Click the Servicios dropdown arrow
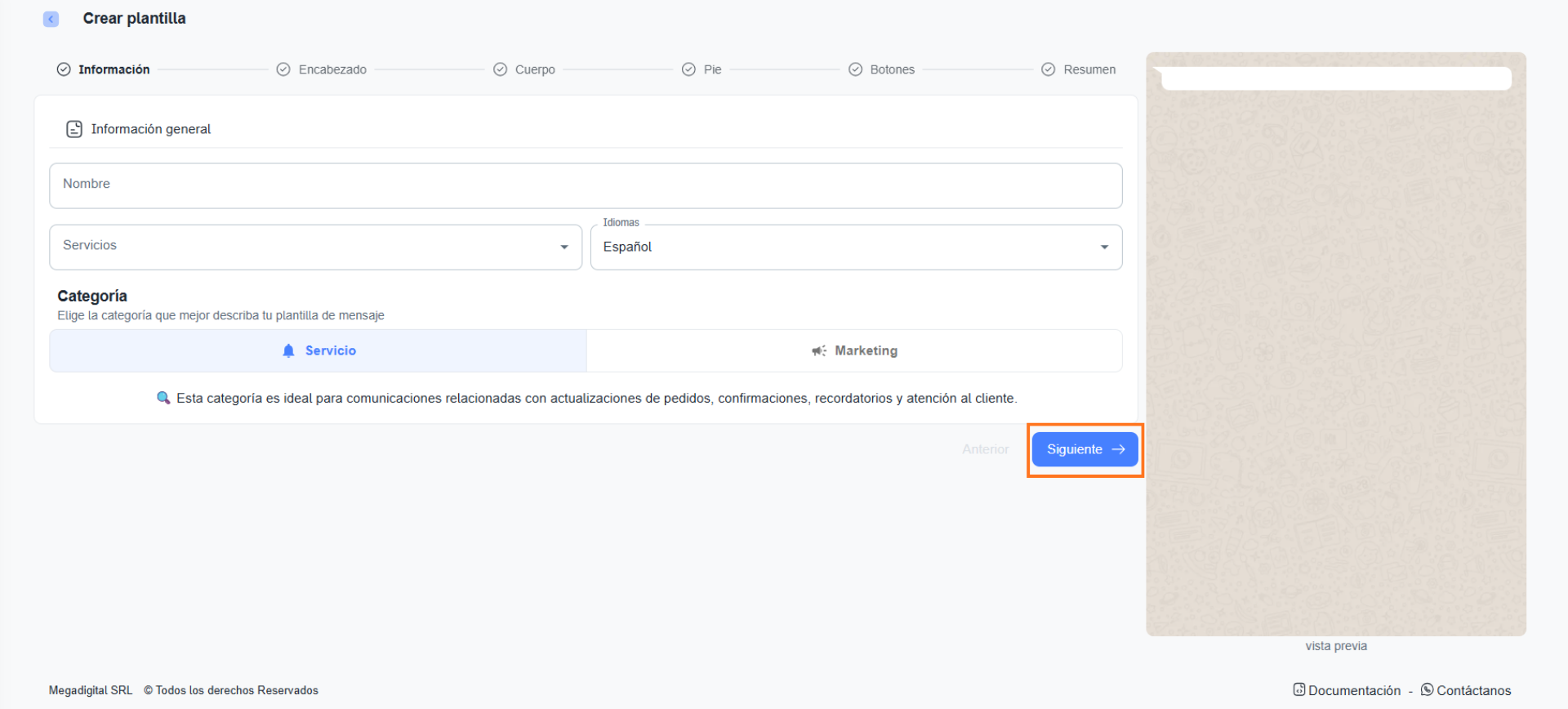 click(563, 247)
